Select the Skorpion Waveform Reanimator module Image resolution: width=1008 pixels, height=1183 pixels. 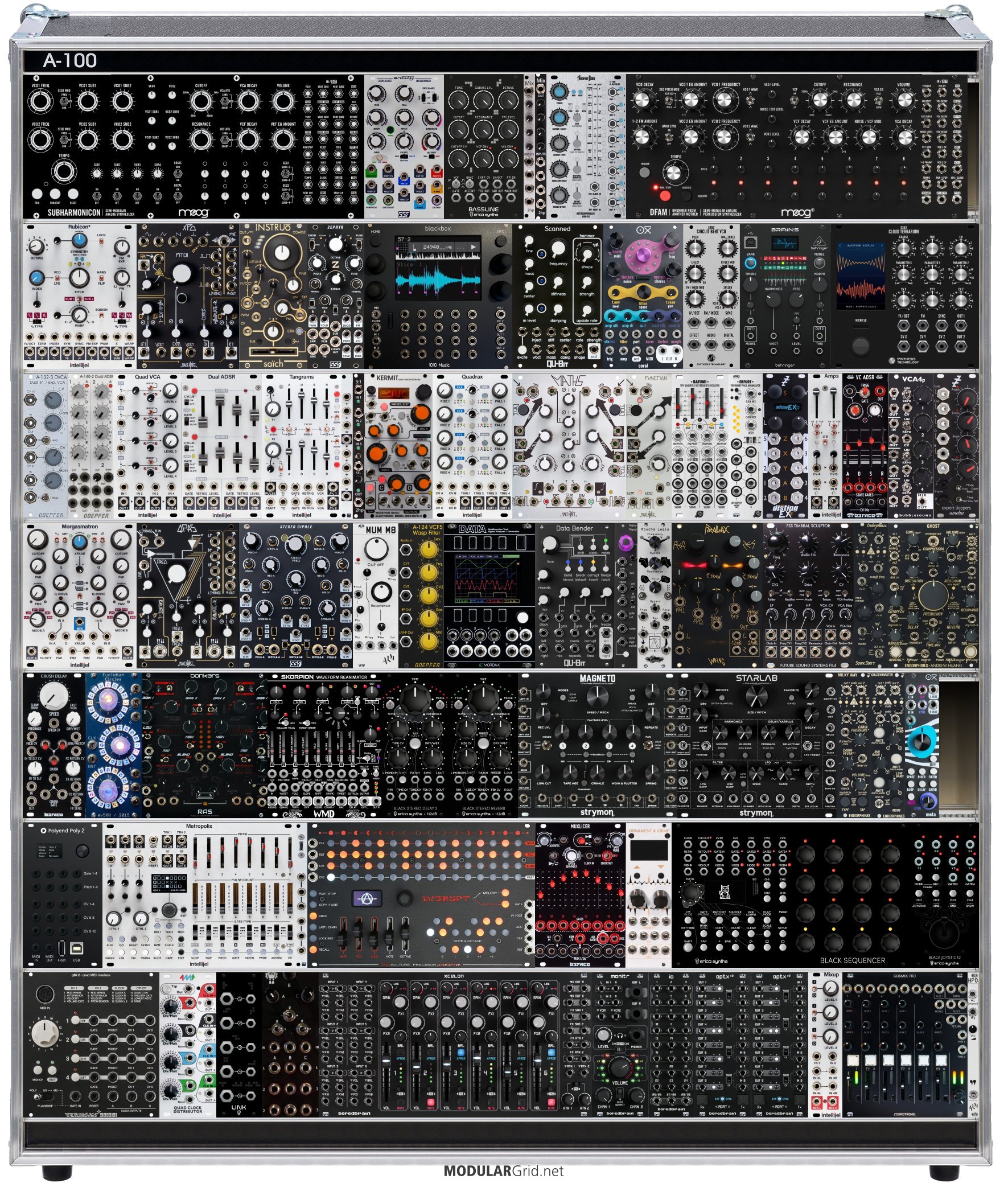tap(324, 746)
